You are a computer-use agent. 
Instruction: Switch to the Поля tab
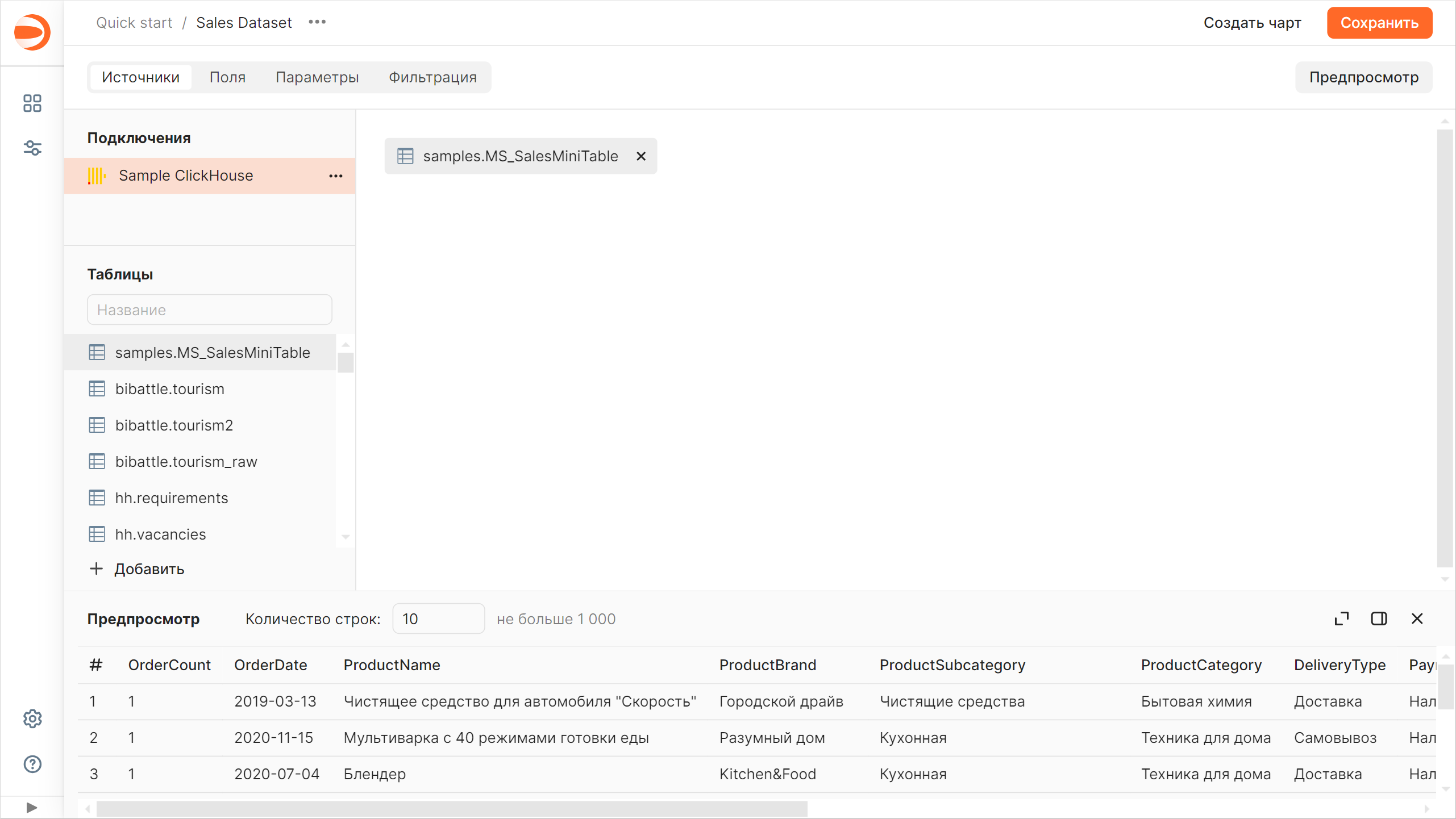[x=227, y=77]
